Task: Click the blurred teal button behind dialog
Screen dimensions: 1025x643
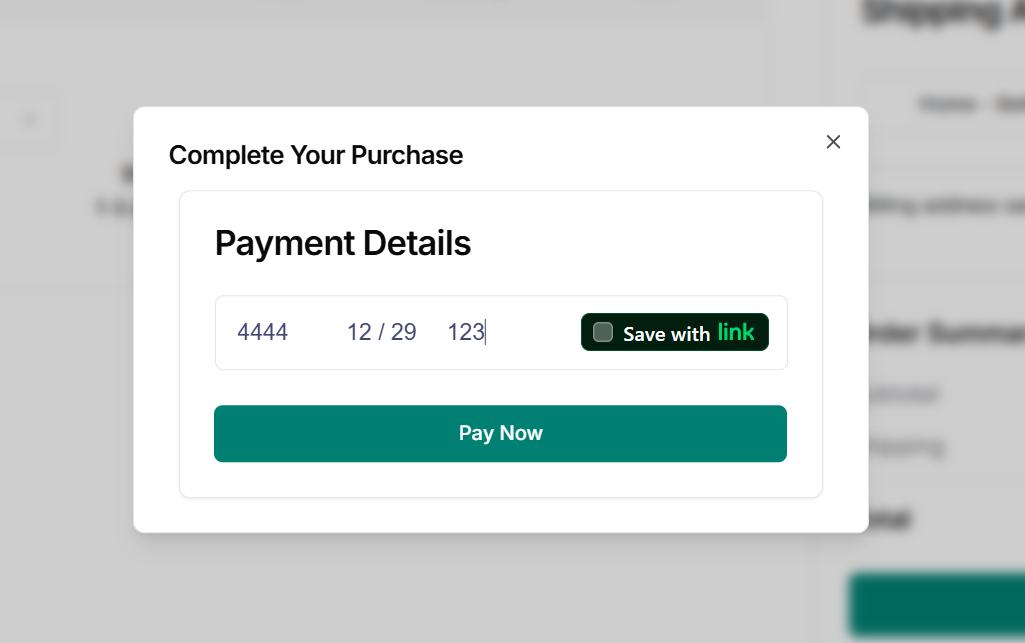Action: [937, 604]
